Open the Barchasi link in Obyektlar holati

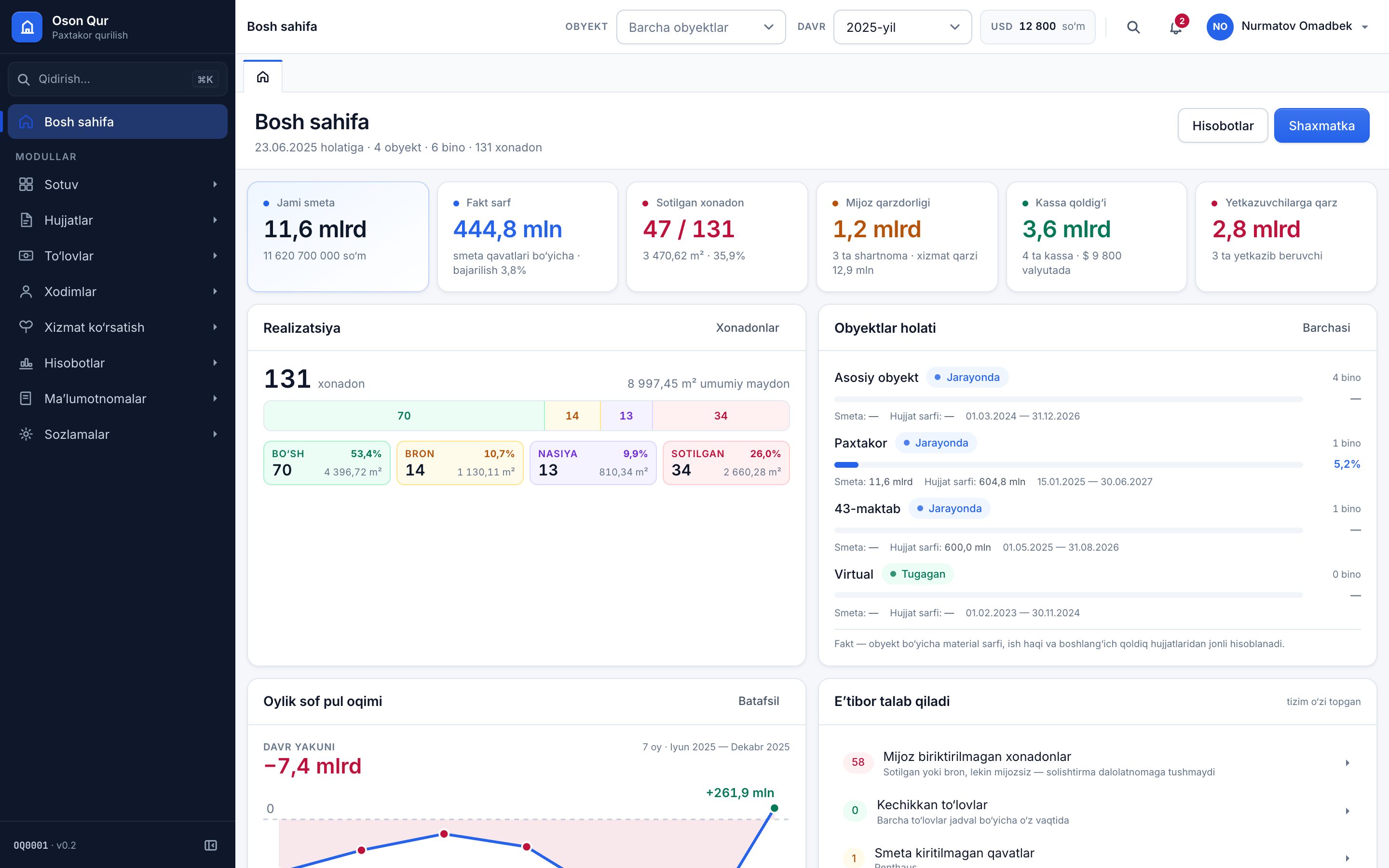[x=1326, y=328]
